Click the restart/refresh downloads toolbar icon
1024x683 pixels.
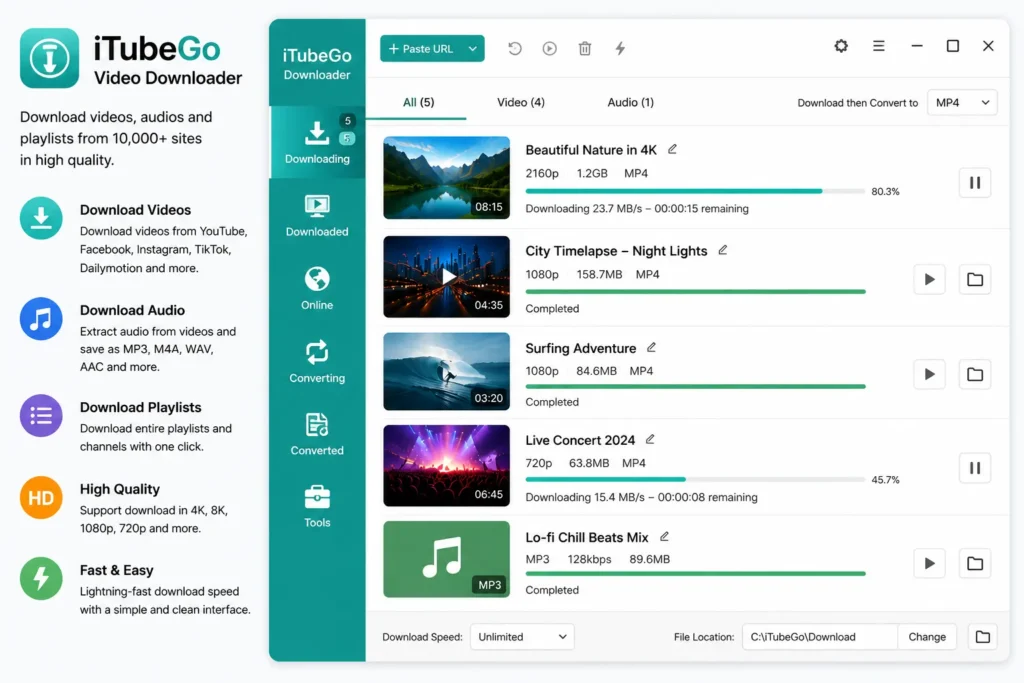pos(515,48)
